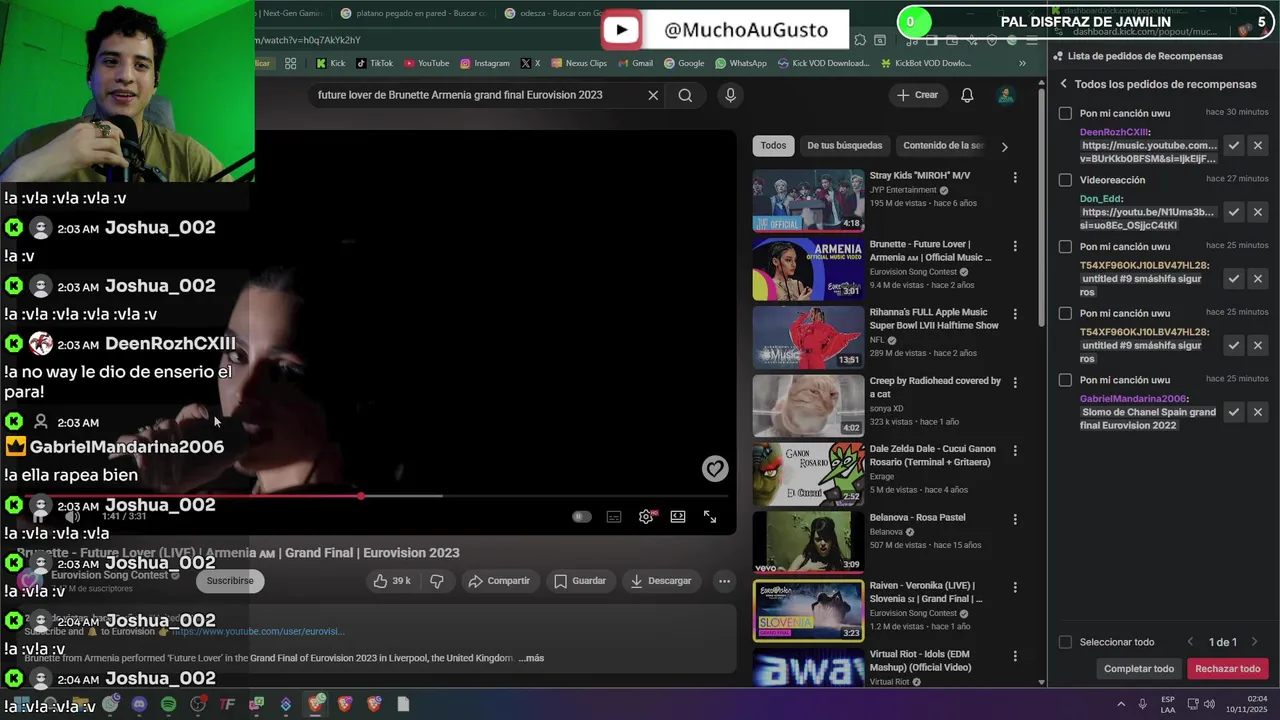Approve DeenRozhCXIII's reward request
Screen dimensions: 1280x720
[x=1234, y=145]
